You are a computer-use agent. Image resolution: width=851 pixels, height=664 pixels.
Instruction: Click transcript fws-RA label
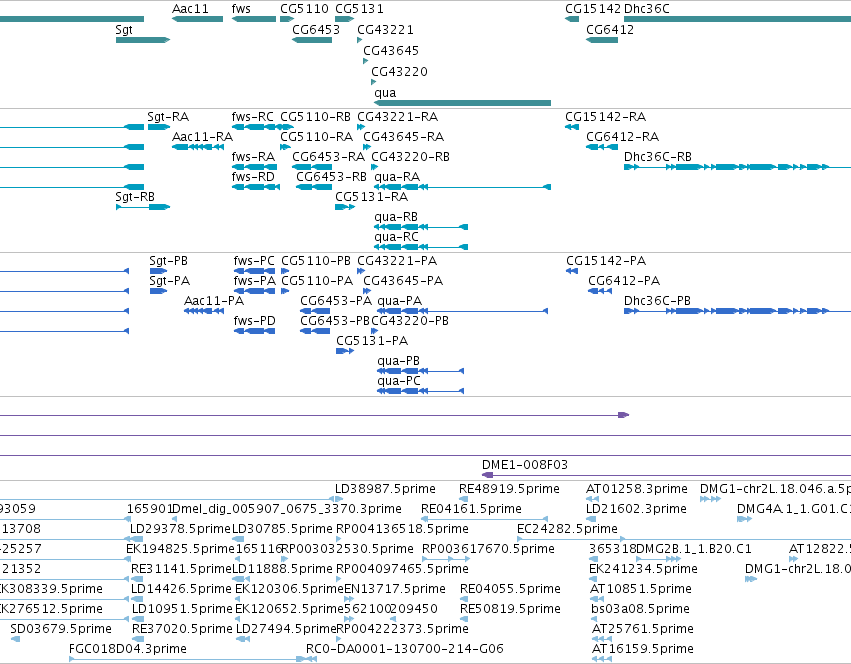253,157
